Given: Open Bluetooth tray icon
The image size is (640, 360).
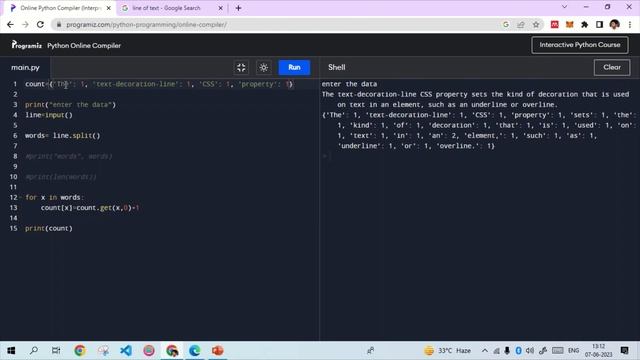Looking at the screenshot, I should pos(518,351).
